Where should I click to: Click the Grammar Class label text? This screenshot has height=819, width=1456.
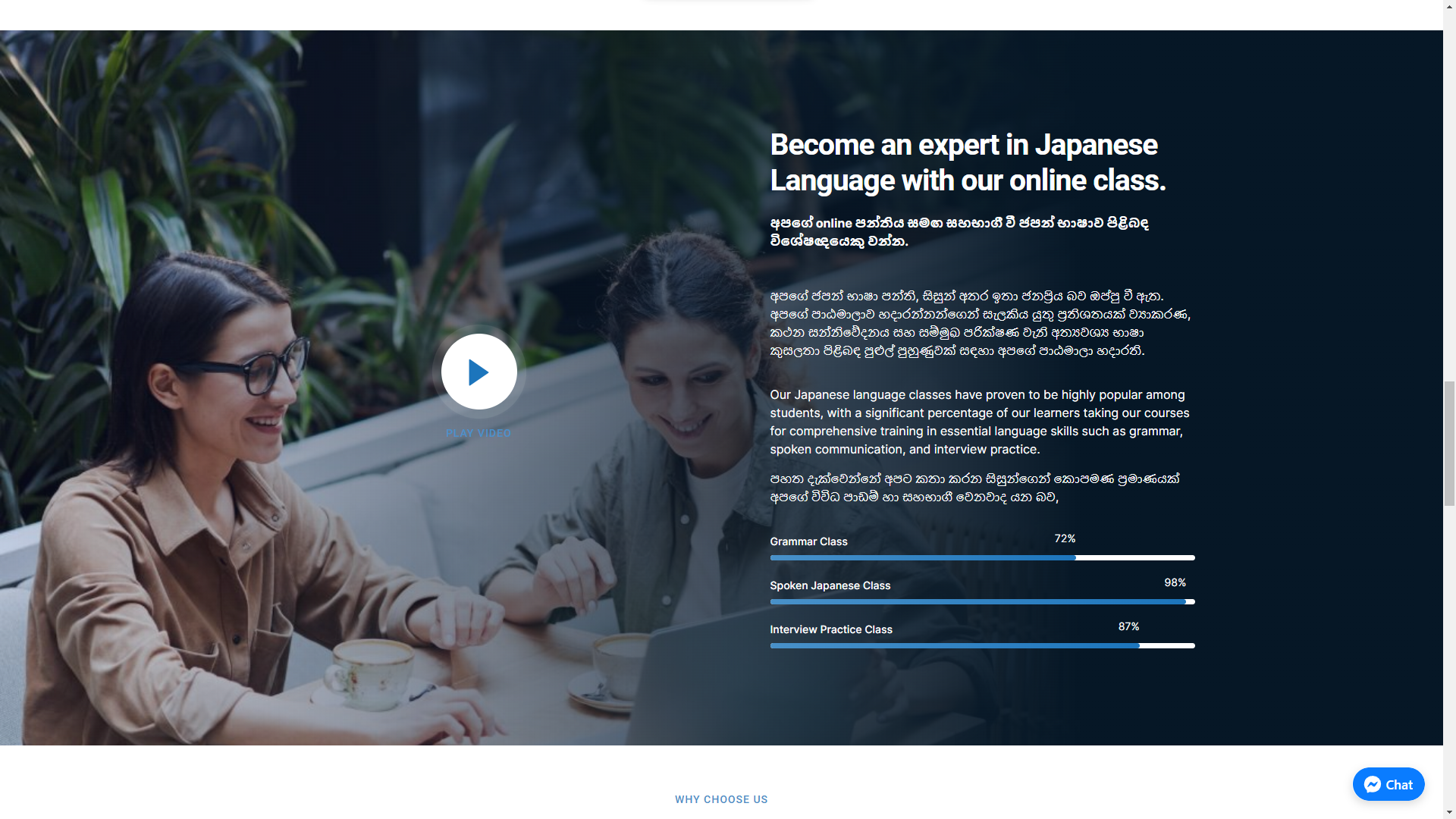click(x=808, y=541)
